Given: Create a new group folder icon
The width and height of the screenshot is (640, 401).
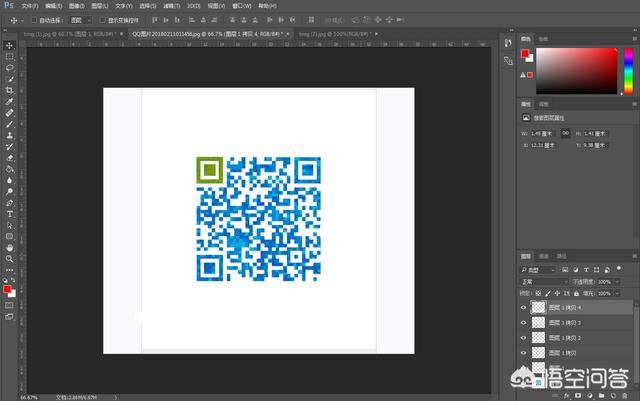Looking at the screenshot, I should (602, 396).
